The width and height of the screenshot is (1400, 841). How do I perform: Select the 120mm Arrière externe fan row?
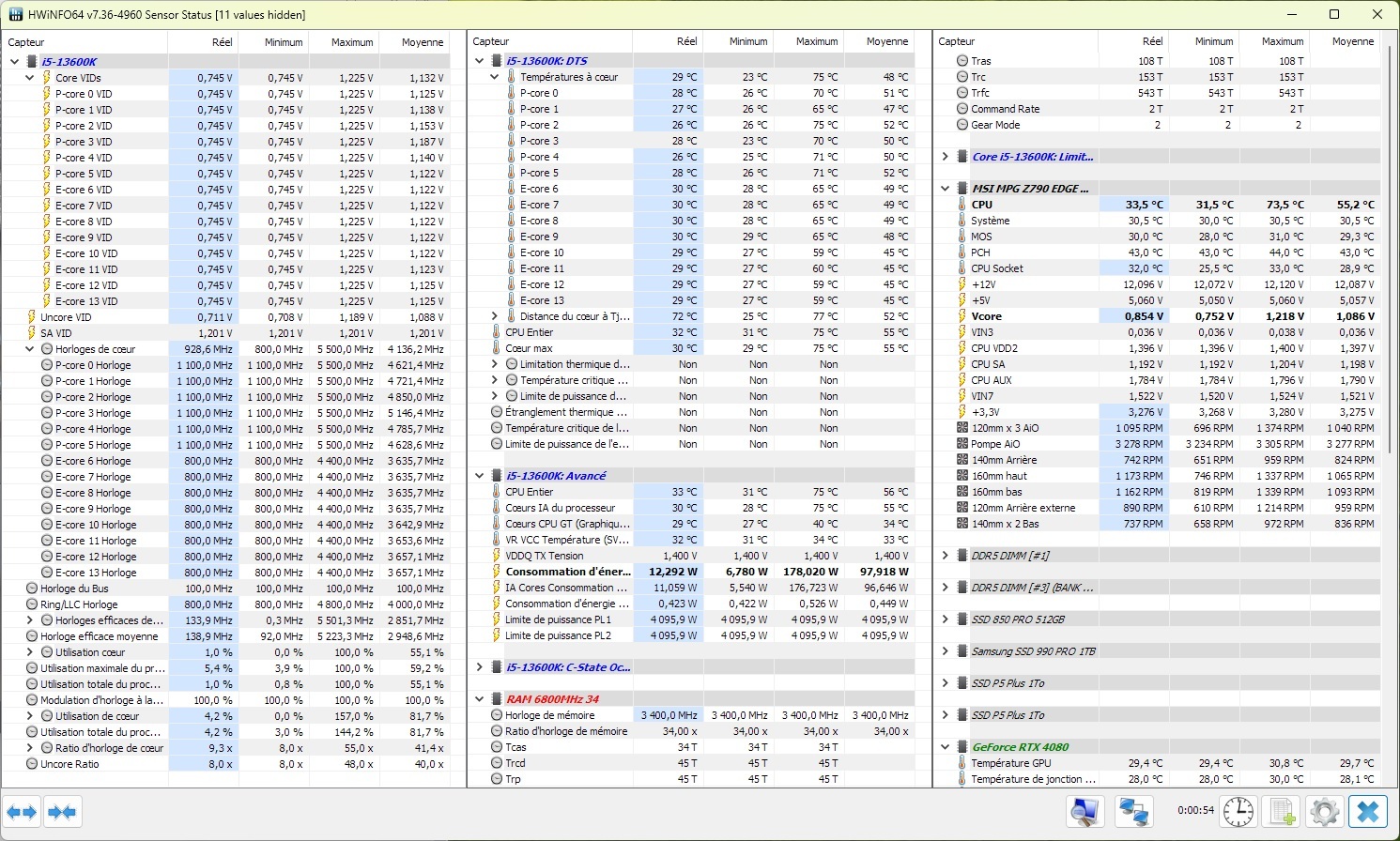tap(1157, 508)
